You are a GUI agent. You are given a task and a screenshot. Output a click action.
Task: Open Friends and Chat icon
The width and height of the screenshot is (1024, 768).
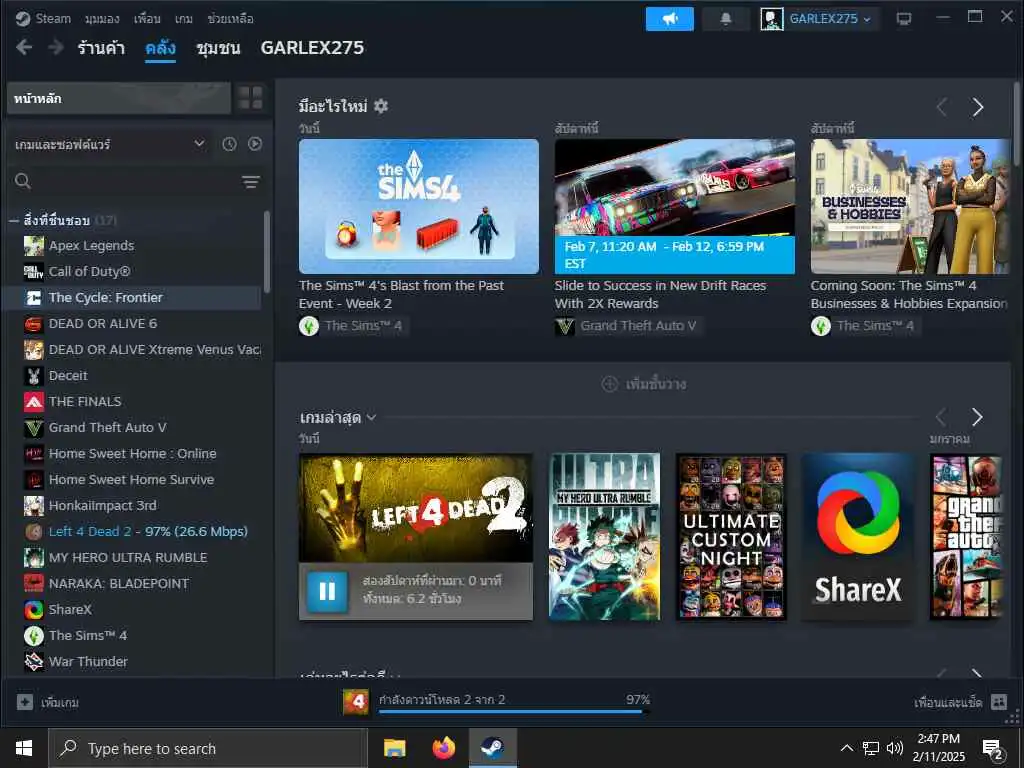click(x=999, y=702)
